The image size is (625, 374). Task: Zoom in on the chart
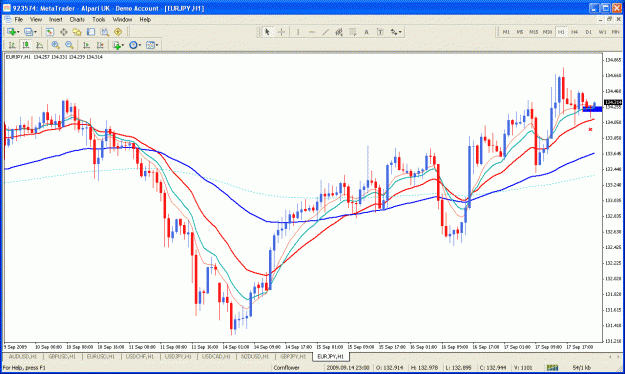55,45
